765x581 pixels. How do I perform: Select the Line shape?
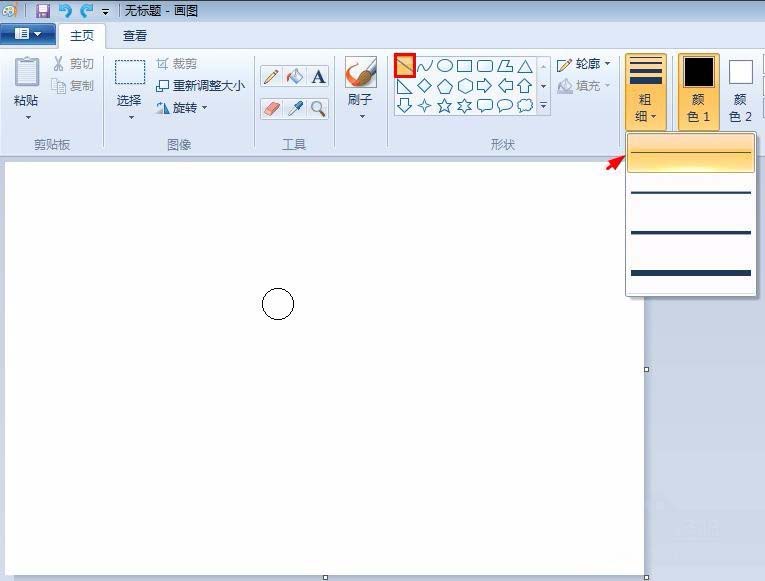(x=405, y=65)
